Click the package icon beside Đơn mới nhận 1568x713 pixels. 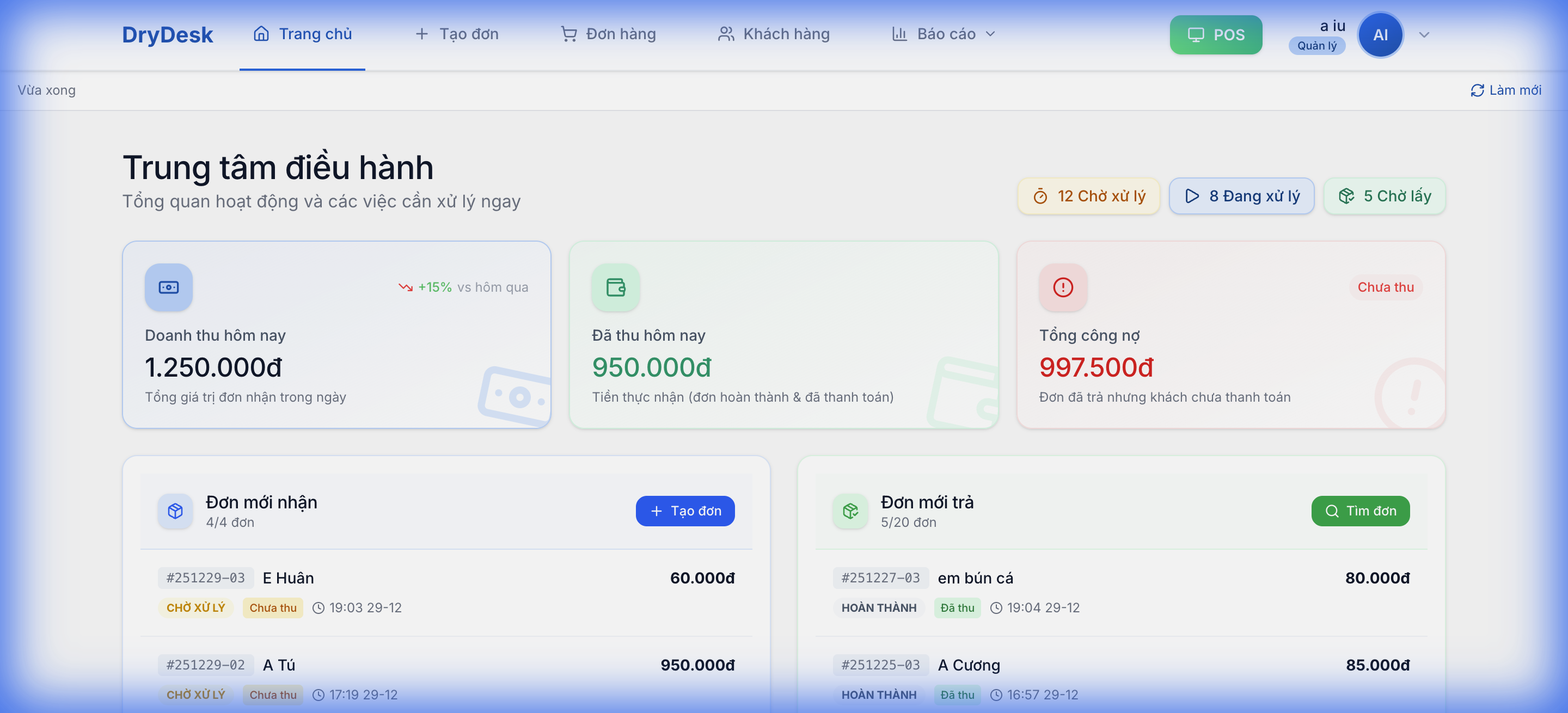pyautogui.click(x=175, y=511)
